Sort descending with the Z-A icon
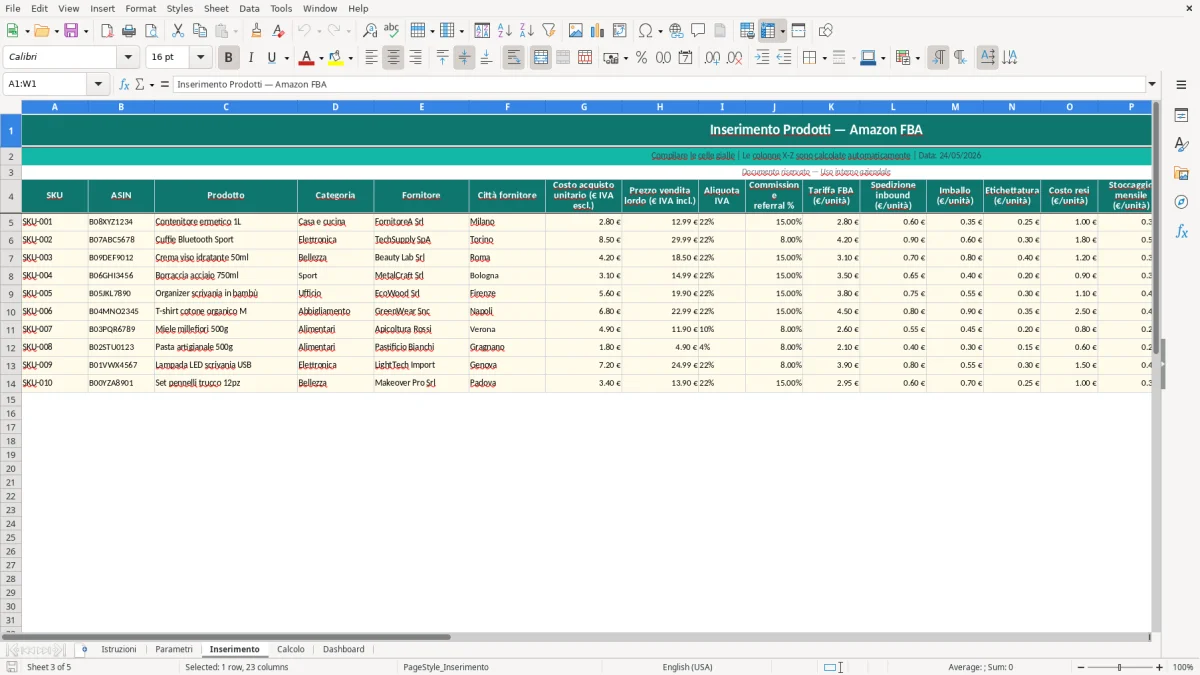 (x=526, y=31)
